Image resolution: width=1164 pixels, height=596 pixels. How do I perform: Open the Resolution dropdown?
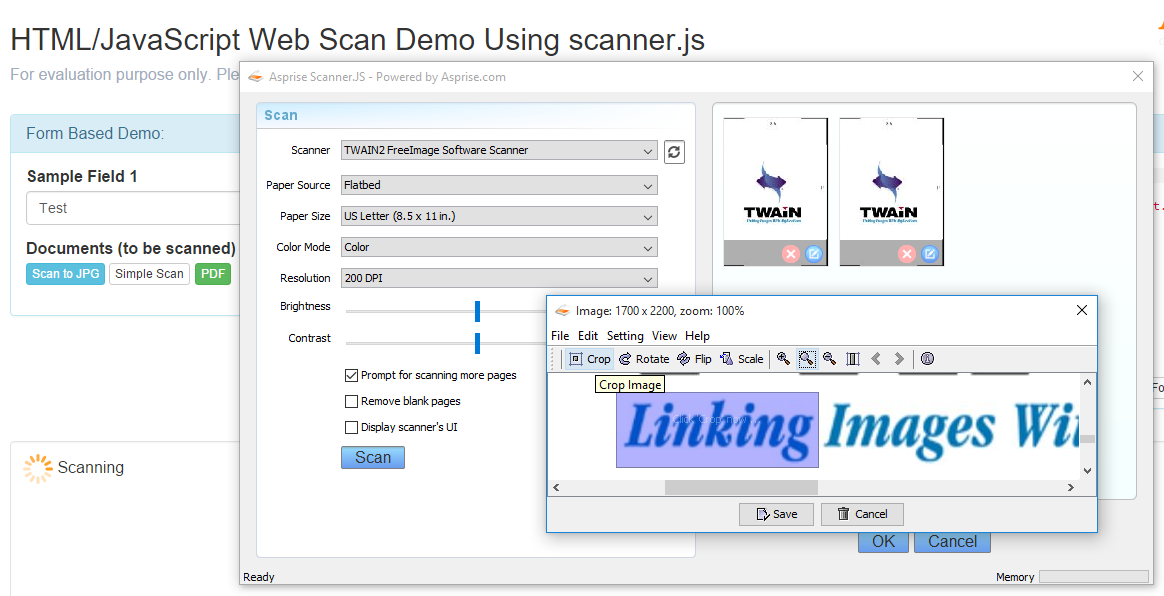[x=499, y=278]
